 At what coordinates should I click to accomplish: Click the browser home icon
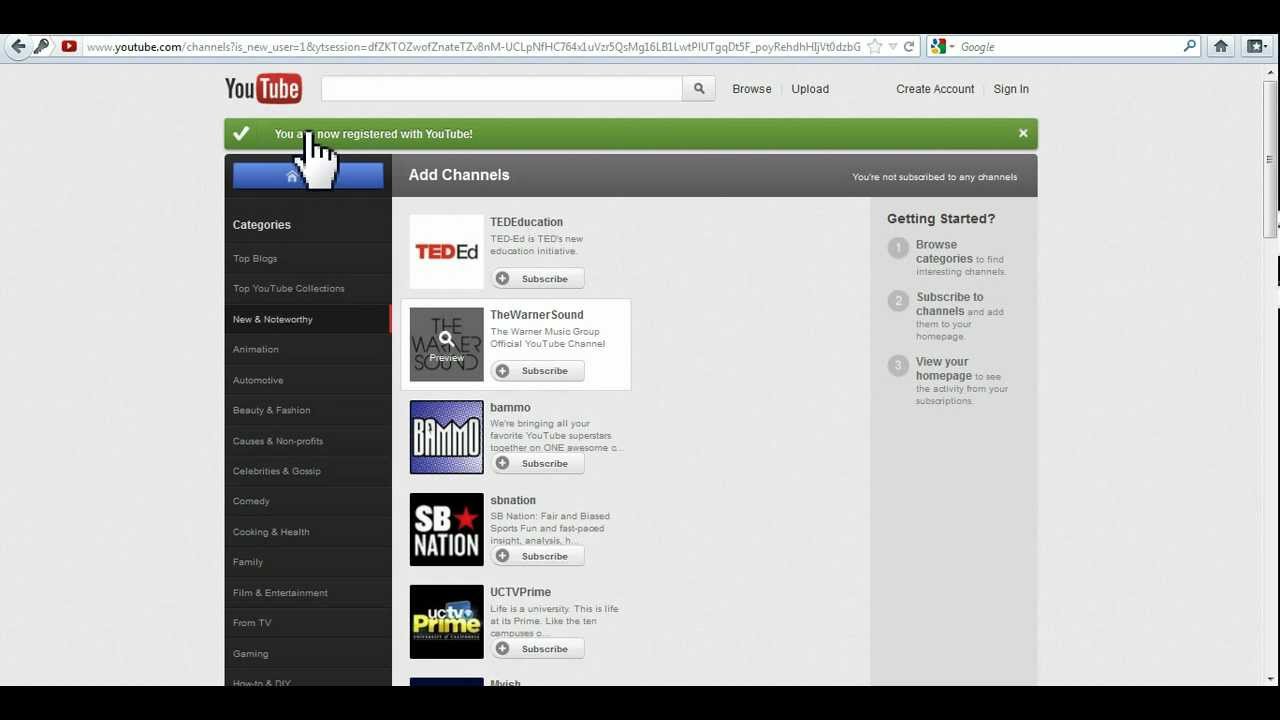click(1221, 46)
